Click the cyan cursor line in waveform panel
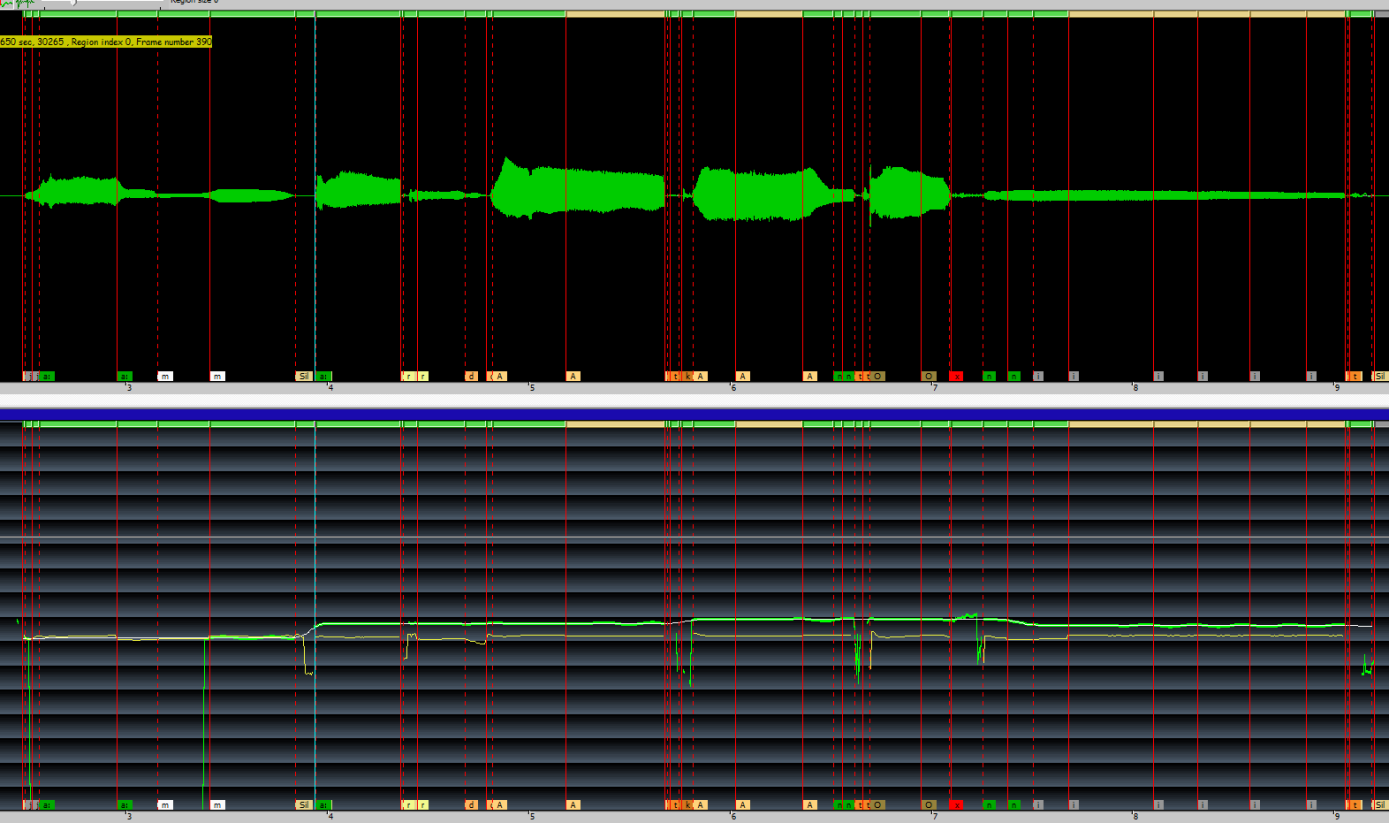 315,250
